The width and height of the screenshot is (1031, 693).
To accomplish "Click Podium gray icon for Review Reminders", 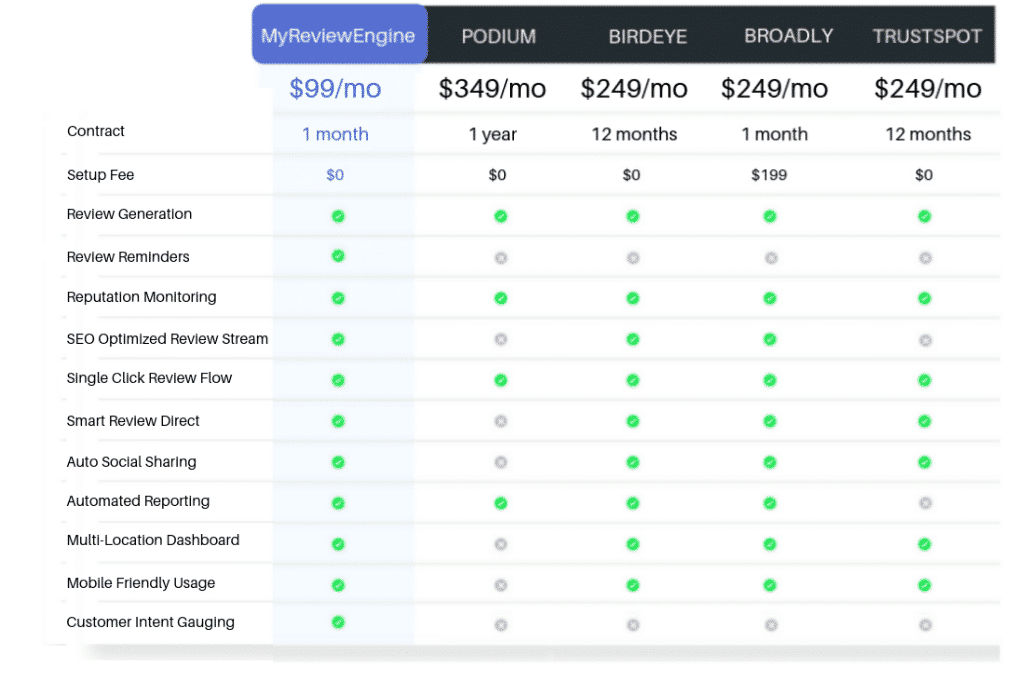I will pyautogui.click(x=501, y=258).
